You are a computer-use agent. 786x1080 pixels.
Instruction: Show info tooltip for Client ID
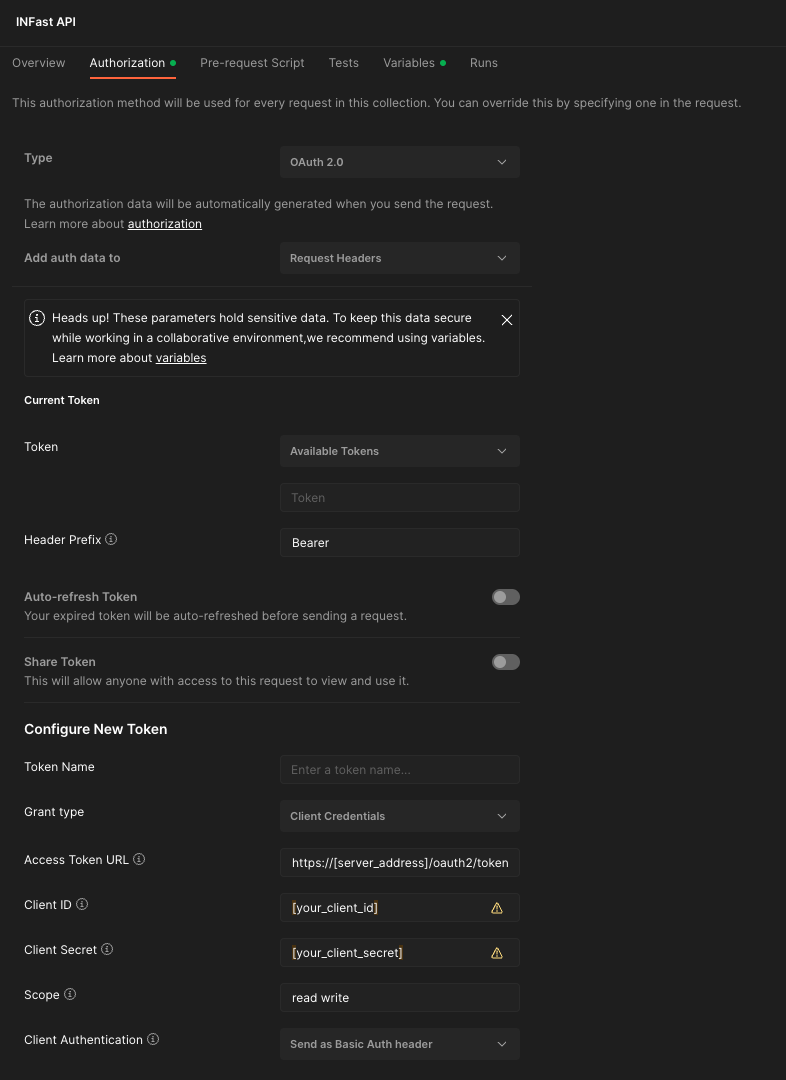[x=82, y=904]
